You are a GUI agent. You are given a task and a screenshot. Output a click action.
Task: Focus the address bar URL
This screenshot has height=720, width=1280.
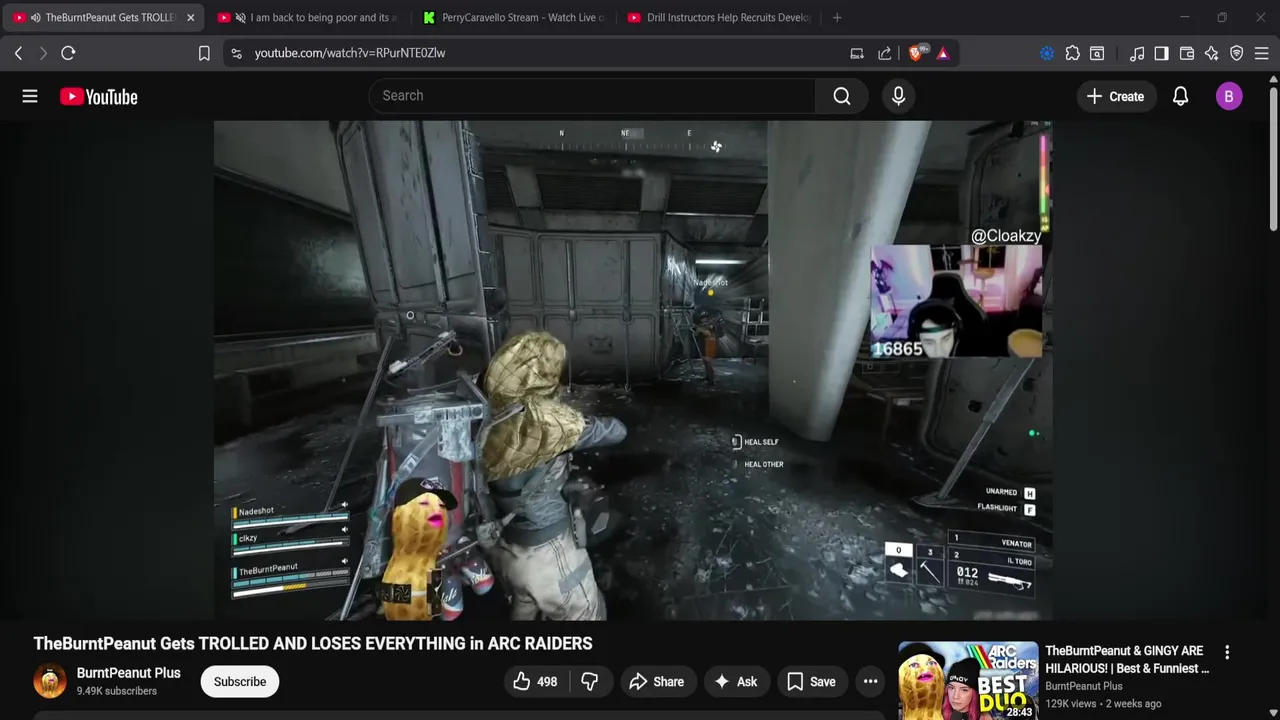(x=350, y=53)
